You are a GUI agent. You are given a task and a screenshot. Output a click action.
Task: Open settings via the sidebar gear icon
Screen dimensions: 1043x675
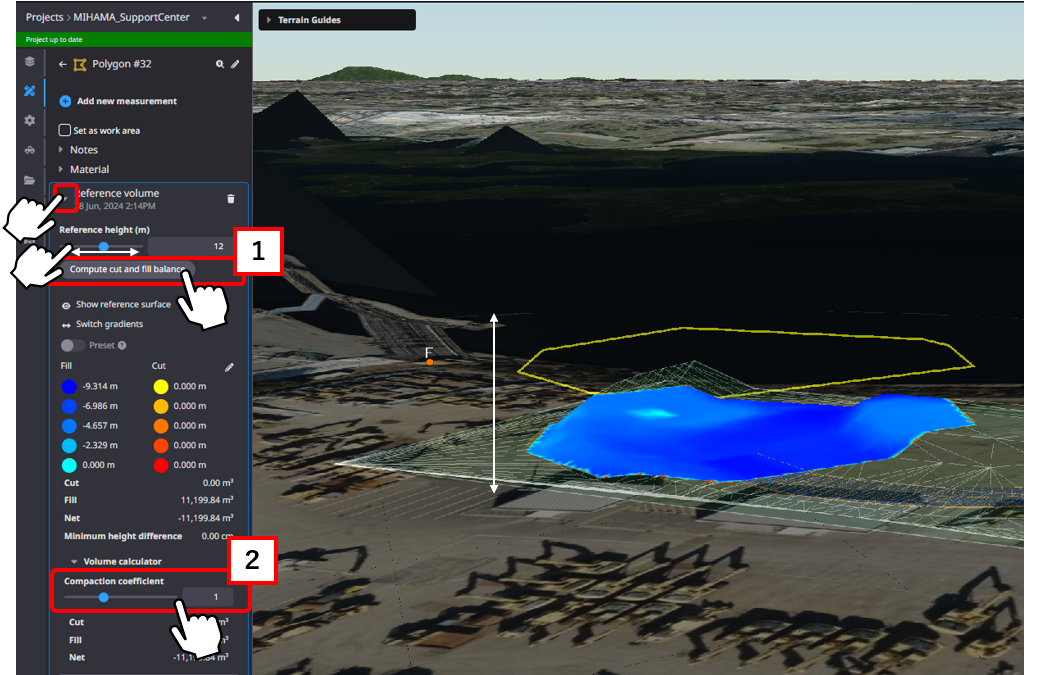pyautogui.click(x=30, y=121)
